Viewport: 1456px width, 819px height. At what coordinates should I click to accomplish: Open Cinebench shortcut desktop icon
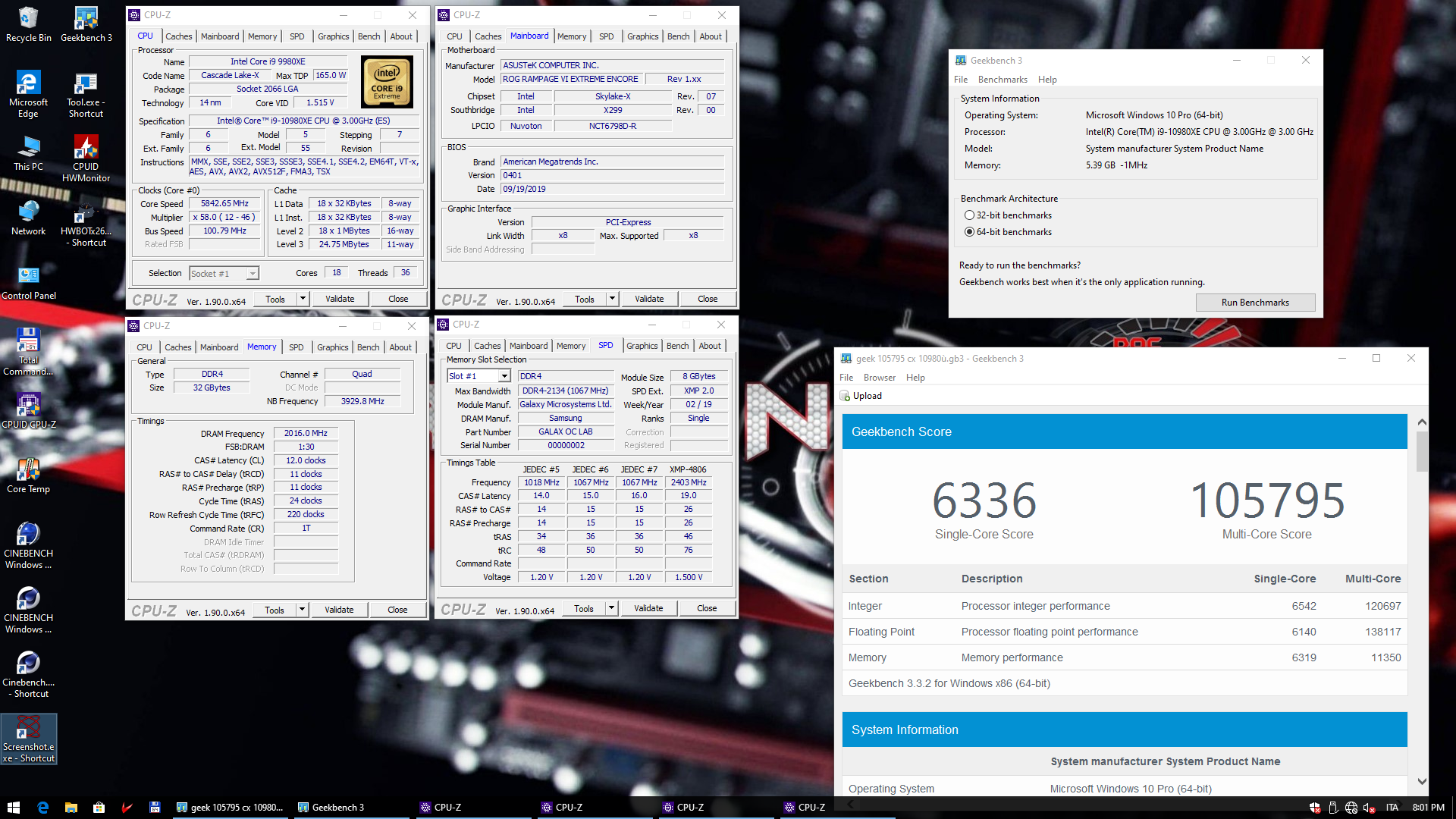point(29,673)
